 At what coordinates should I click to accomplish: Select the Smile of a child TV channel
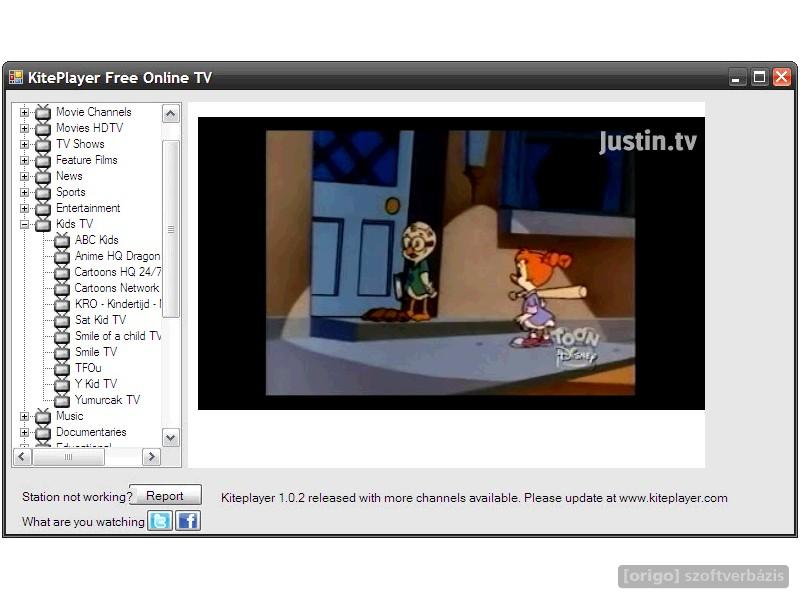click(x=118, y=336)
